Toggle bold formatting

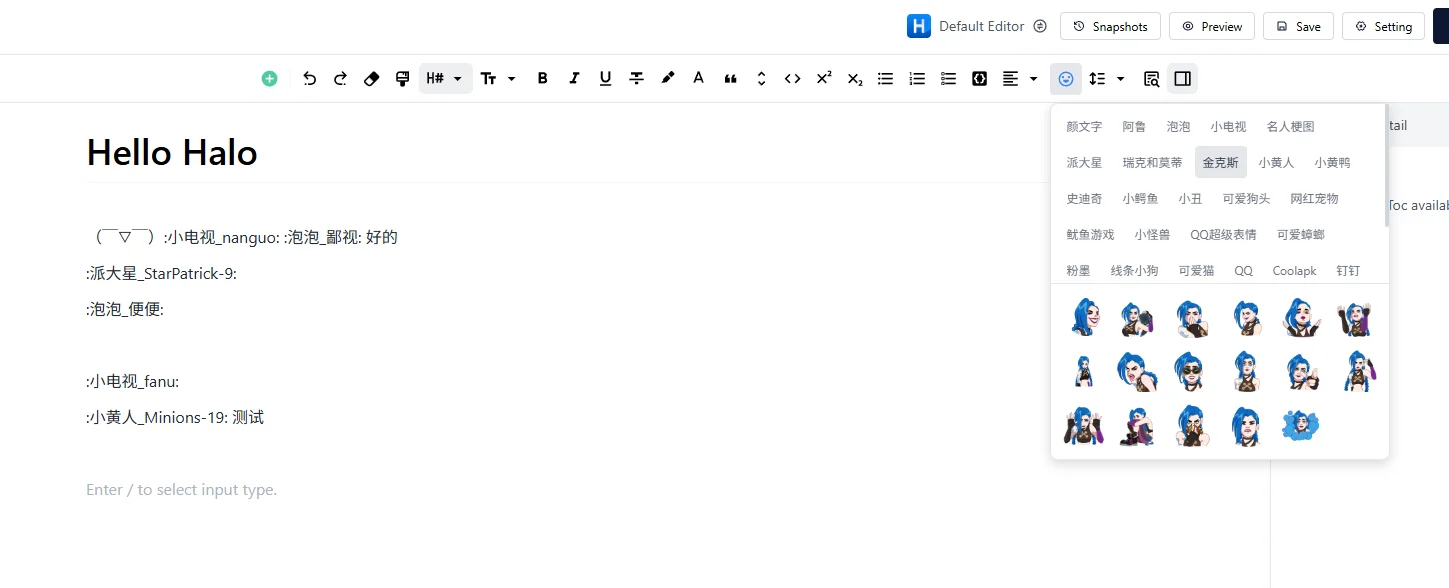click(542, 78)
